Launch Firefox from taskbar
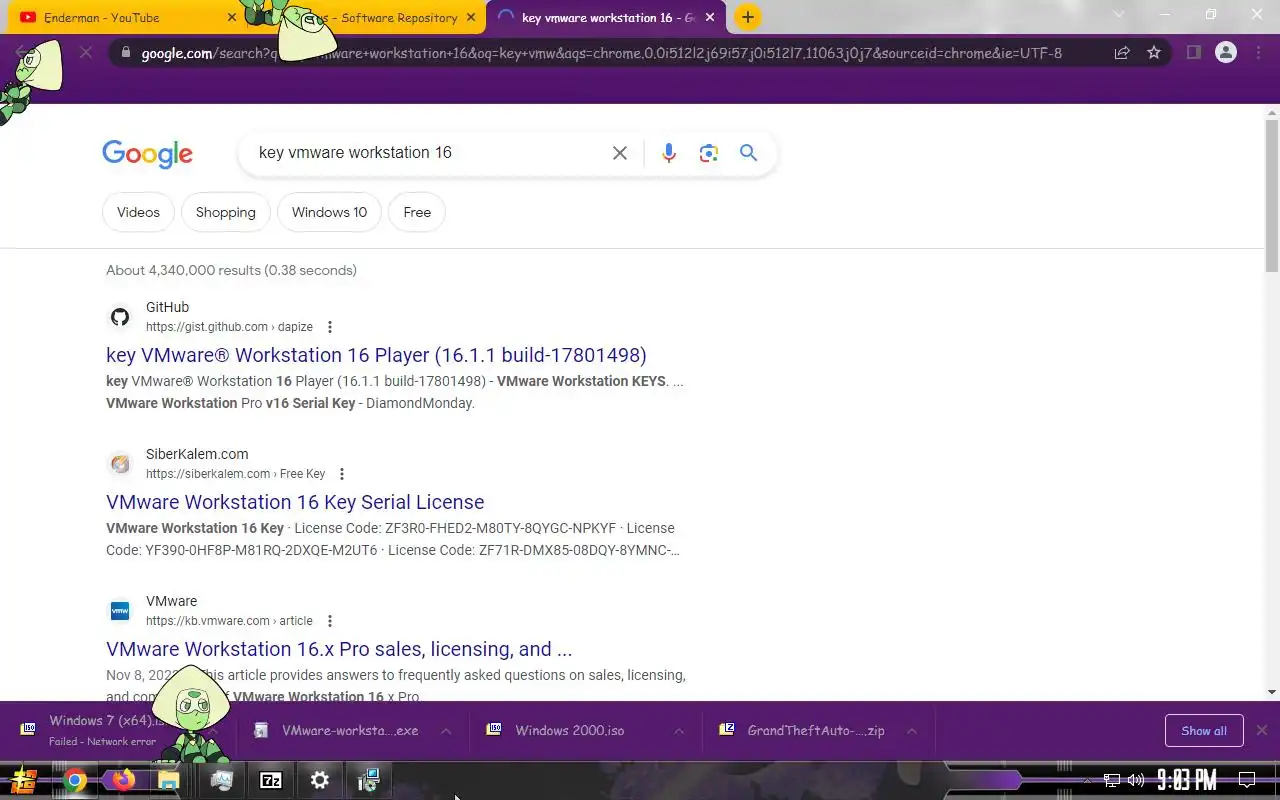 (123, 780)
